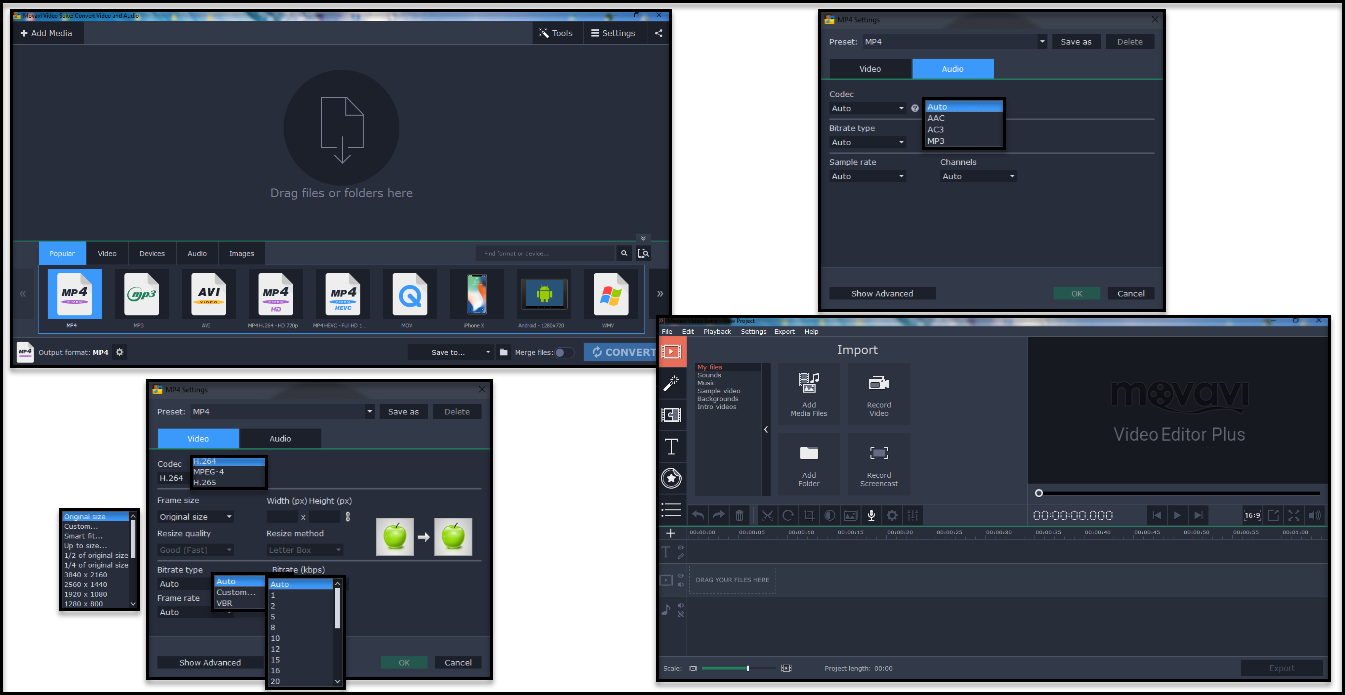Open the File menu in Video Editor
Screen dimensions: 1345x695
tap(667, 331)
